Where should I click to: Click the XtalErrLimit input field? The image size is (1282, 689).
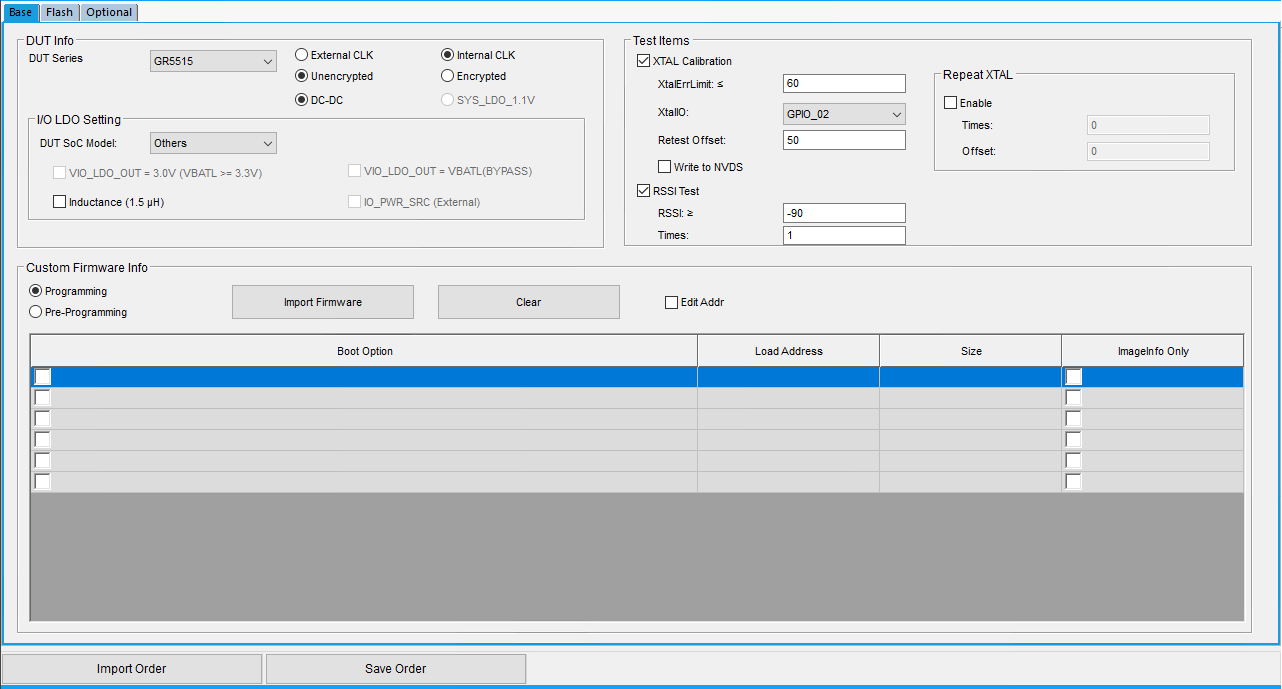pos(843,83)
